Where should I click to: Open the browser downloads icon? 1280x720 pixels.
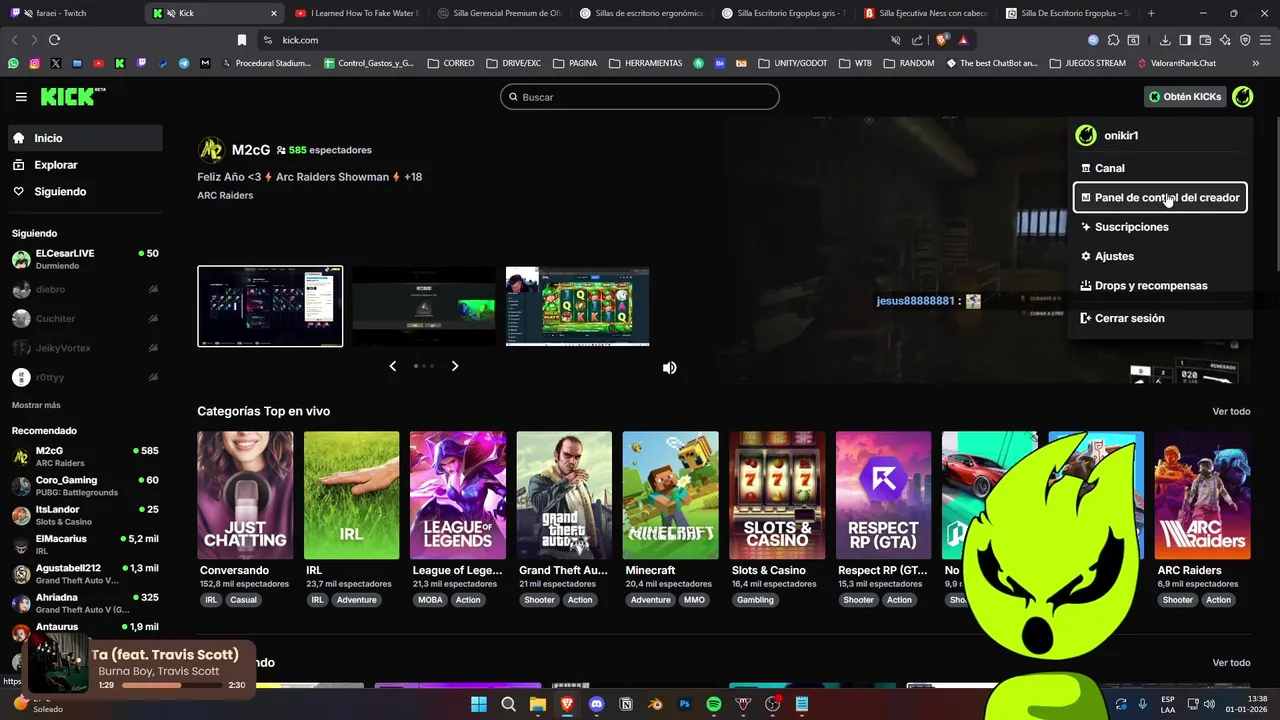click(1165, 40)
